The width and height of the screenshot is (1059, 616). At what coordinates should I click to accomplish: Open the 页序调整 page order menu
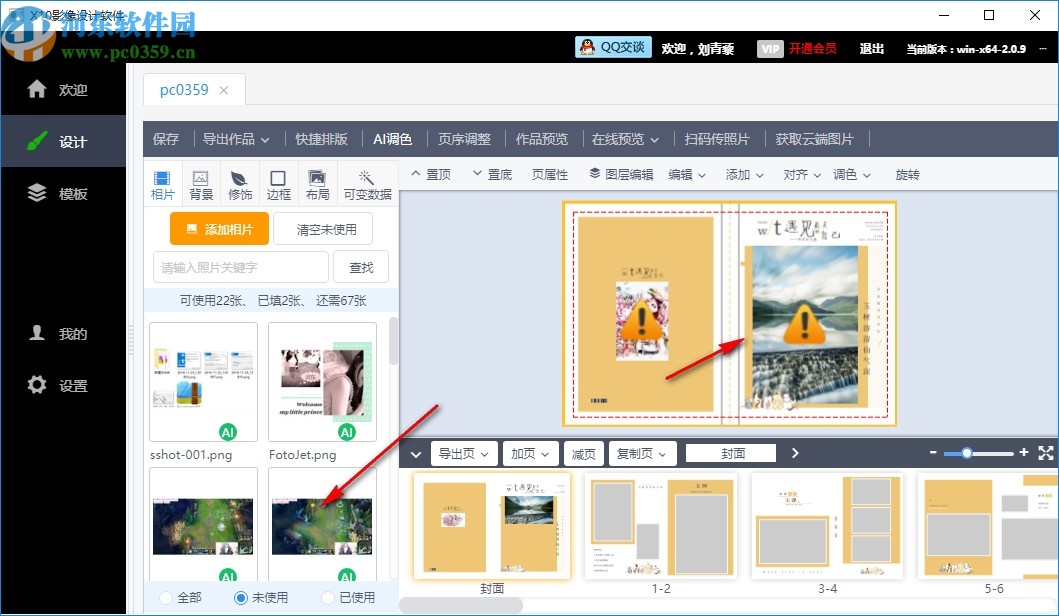pyautogui.click(x=464, y=139)
